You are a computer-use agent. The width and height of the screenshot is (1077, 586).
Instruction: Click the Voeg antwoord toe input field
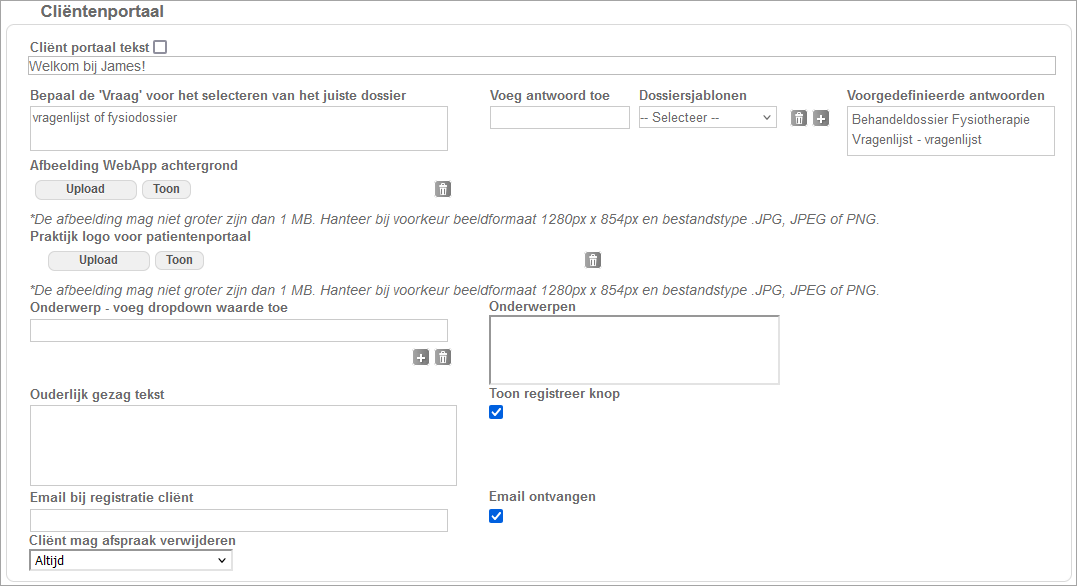coord(559,118)
